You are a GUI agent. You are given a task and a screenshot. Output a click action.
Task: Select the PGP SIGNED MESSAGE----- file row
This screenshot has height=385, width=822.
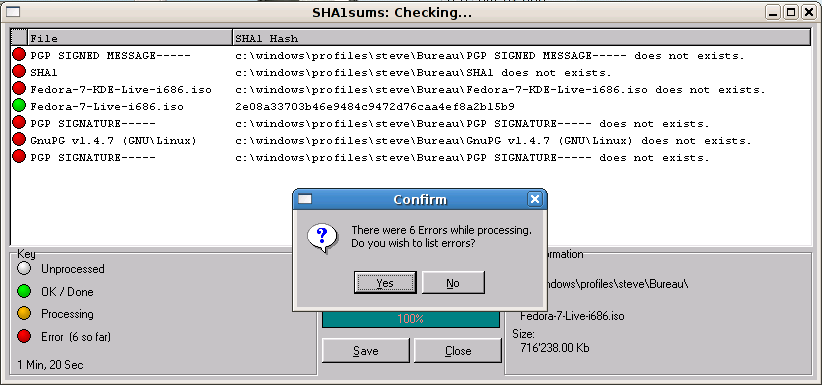pos(111,56)
